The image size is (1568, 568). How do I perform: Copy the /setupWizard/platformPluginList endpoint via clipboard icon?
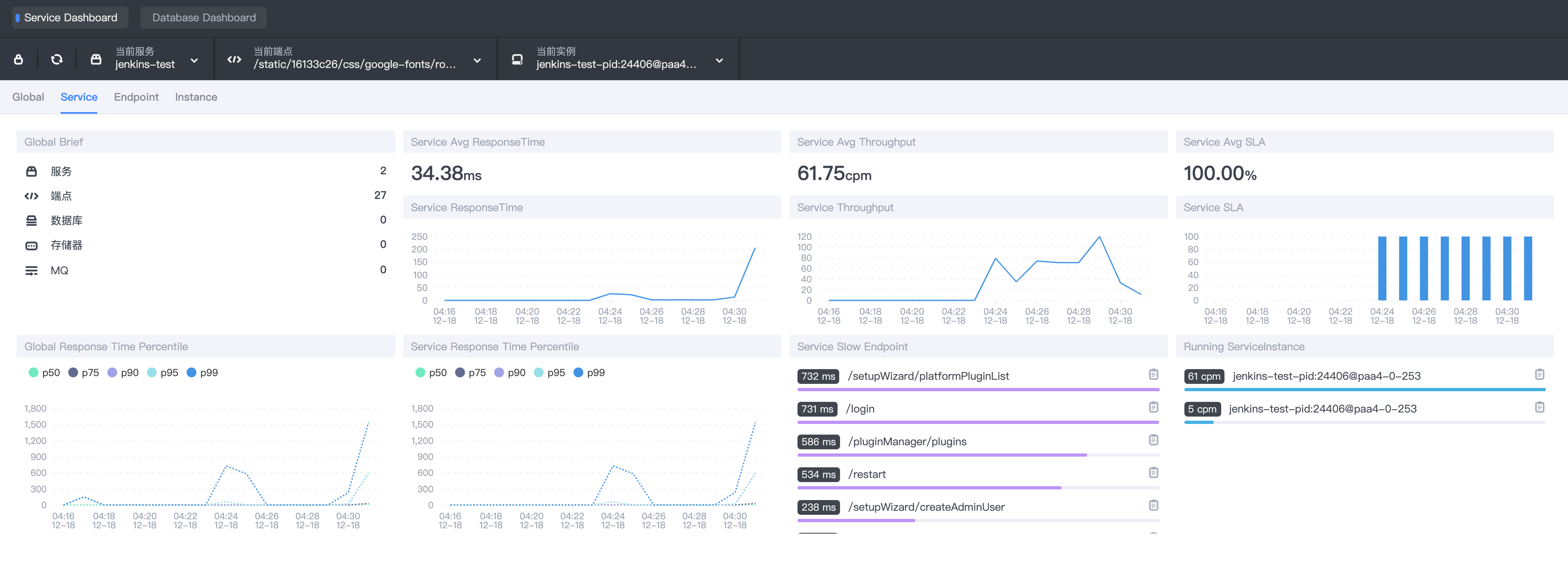(1153, 374)
